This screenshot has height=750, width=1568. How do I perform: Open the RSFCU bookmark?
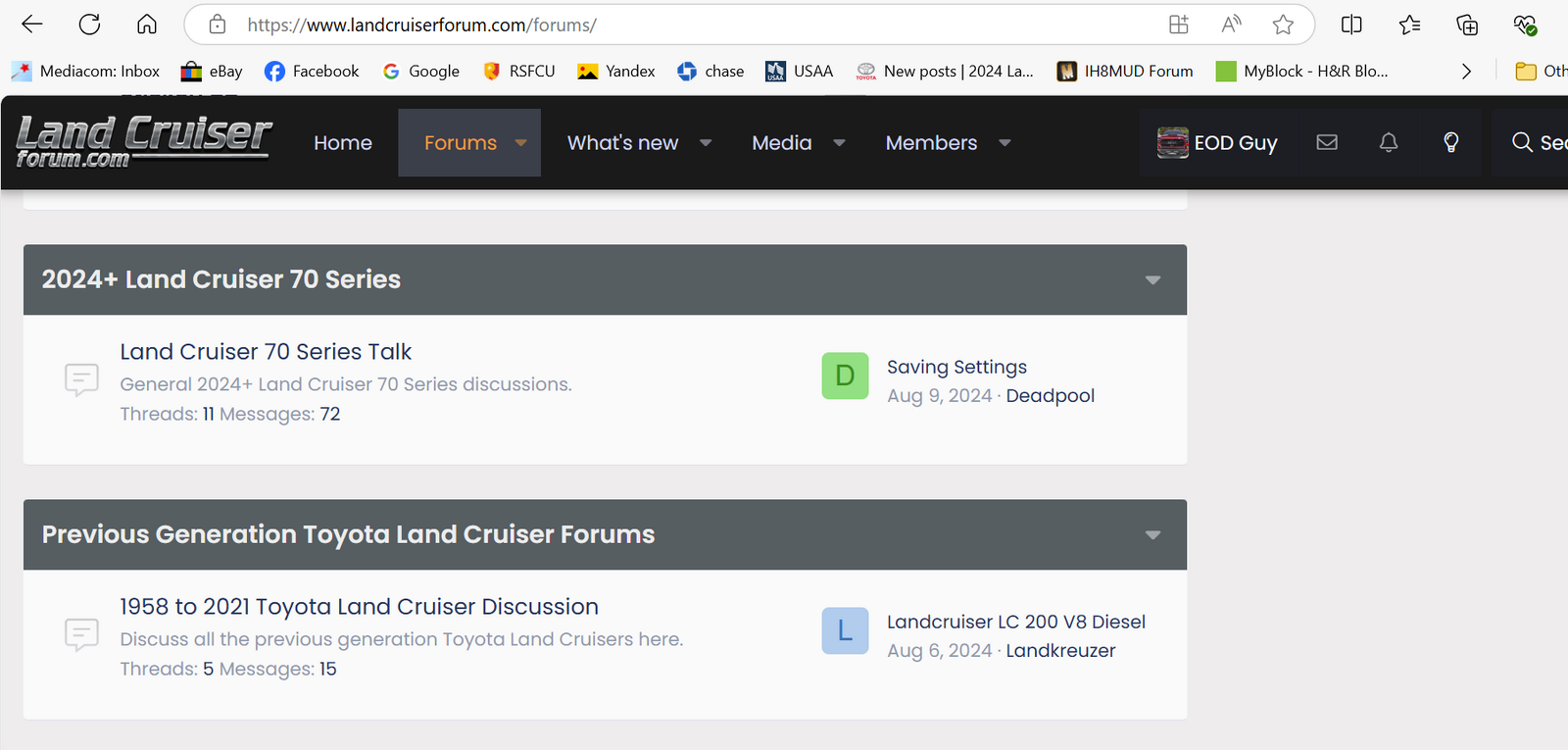coord(518,71)
